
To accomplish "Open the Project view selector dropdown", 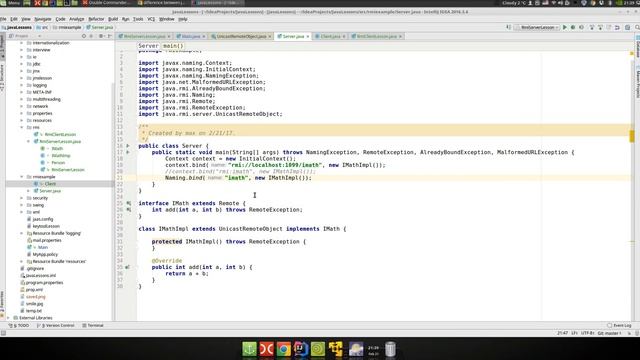I will pos(24,36).
